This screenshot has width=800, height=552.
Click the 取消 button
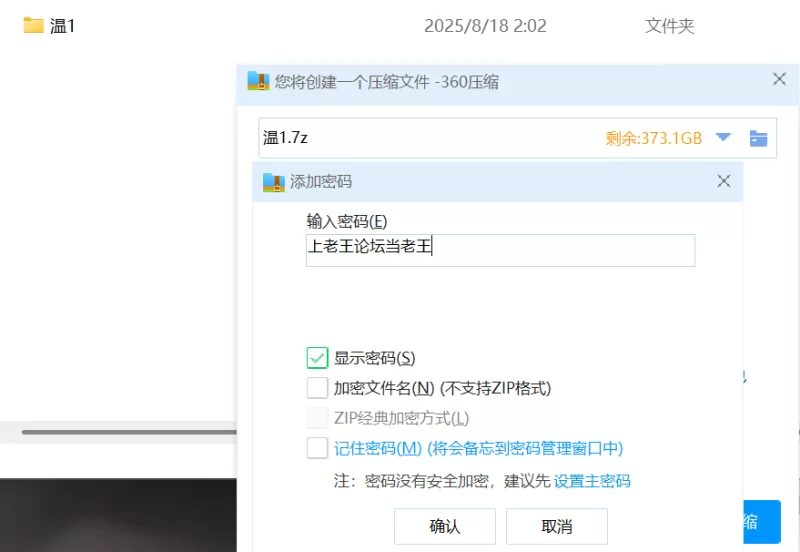(557, 526)
